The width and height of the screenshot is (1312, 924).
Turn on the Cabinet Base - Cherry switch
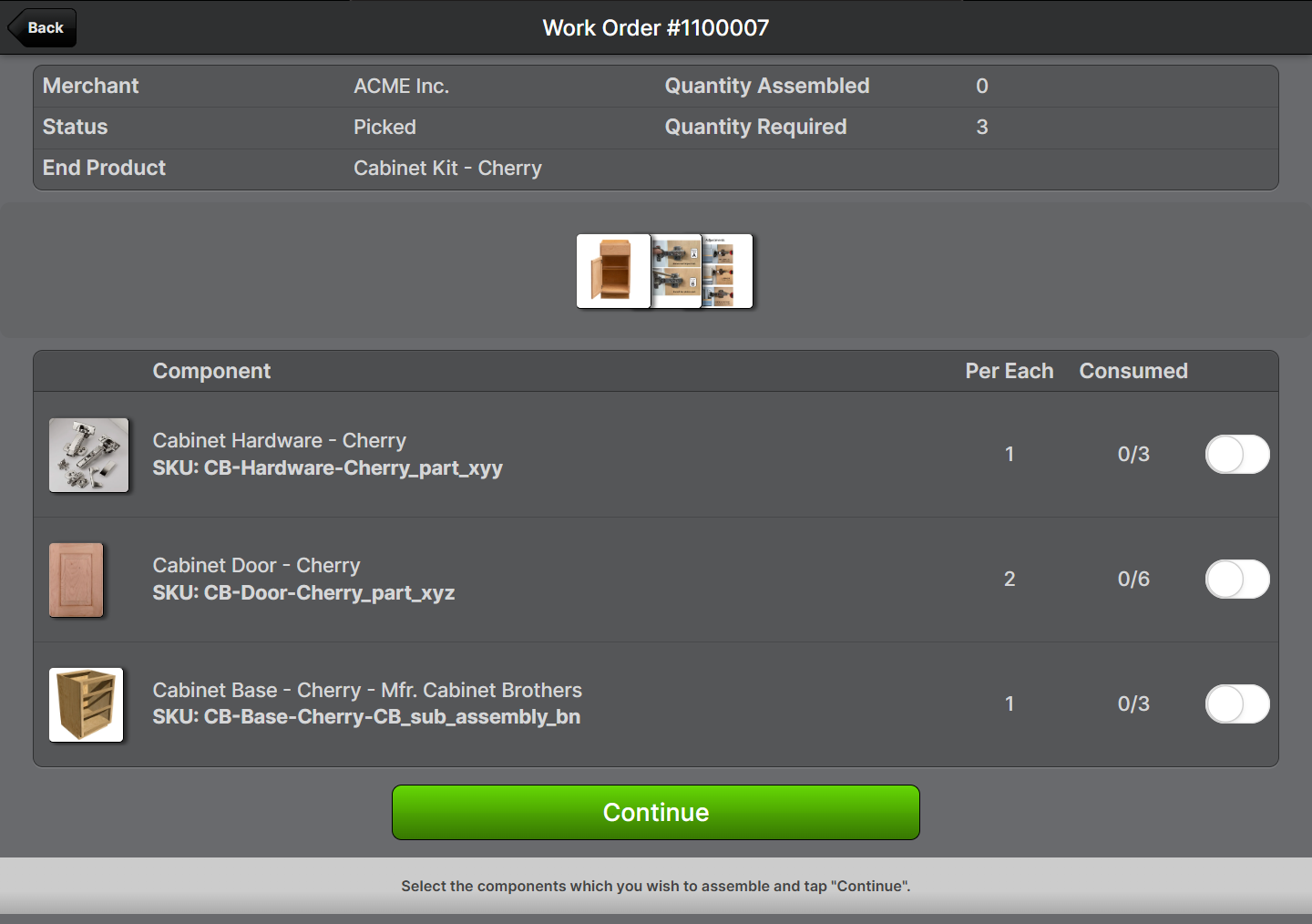[1237, 703]
